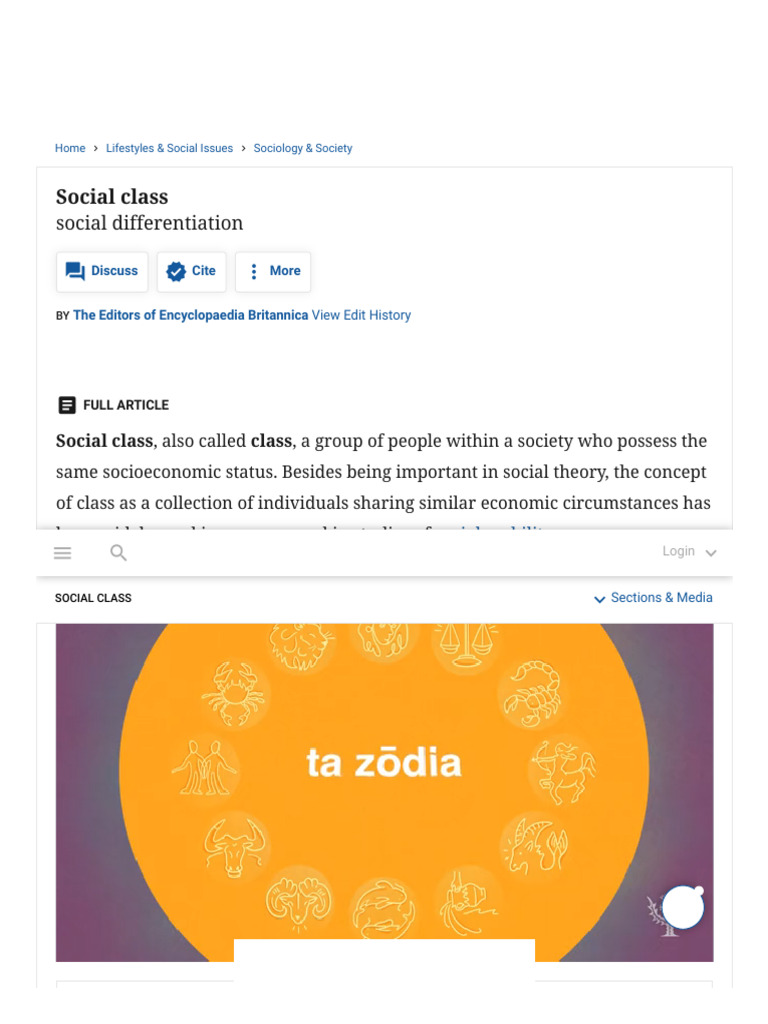Image resolution: width=768 pixels, height=1024 pixels.
Task: Expand the Sections & Media menu
Action: pos(653,598)
